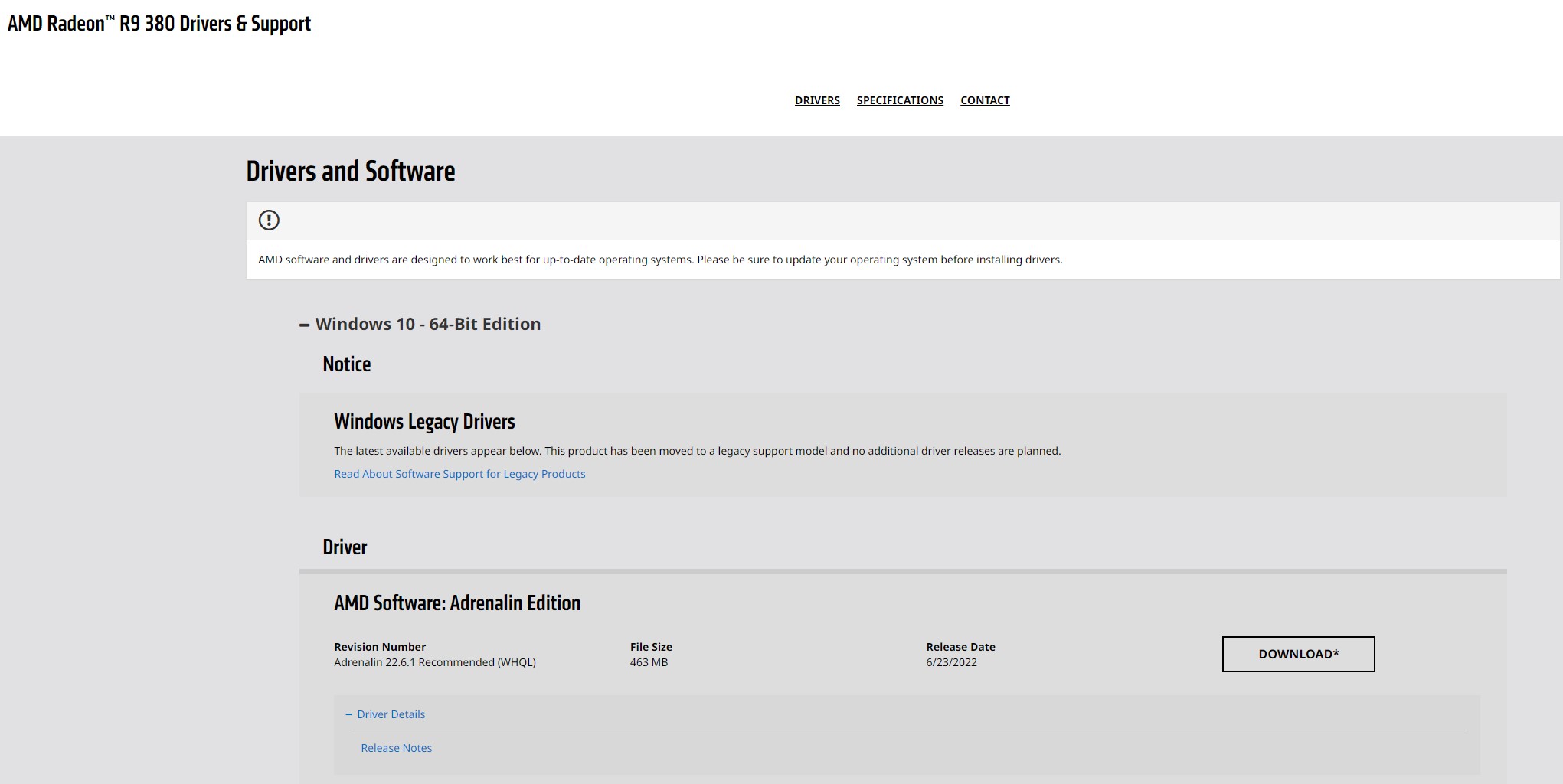The height and width of the screenshot is (784, 1563).
Task: Jump to the CONTACT navigation link
Action: point(985,100)
